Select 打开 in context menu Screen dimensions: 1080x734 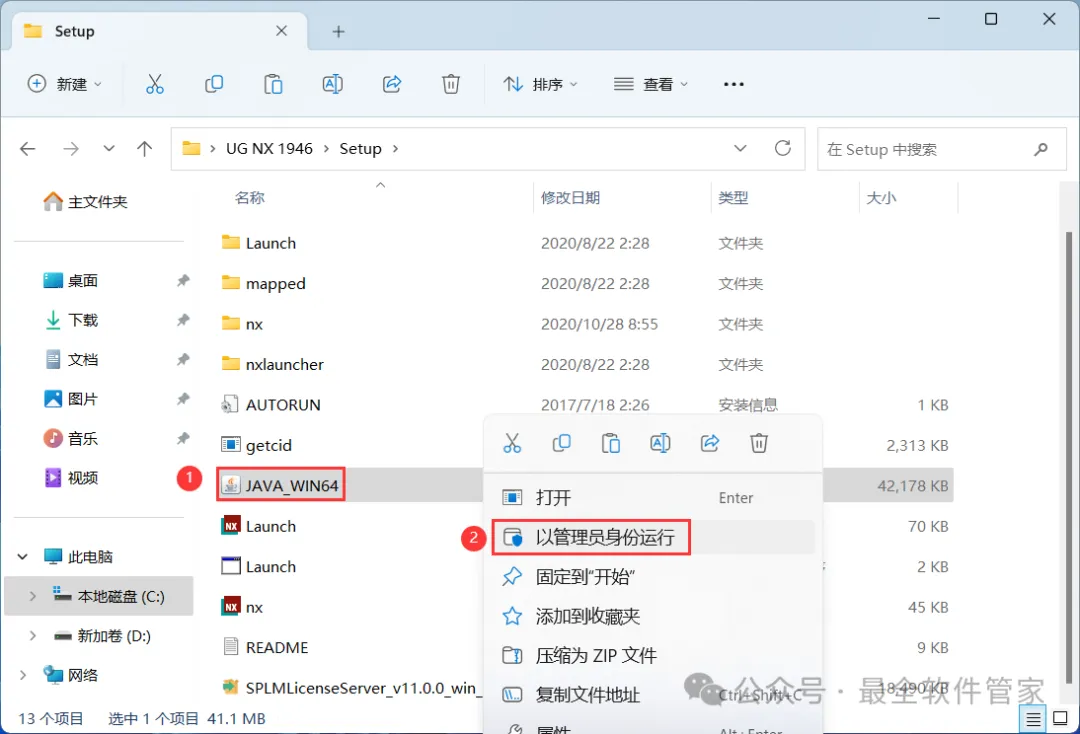pyautogui.click(x=654, y=497)
